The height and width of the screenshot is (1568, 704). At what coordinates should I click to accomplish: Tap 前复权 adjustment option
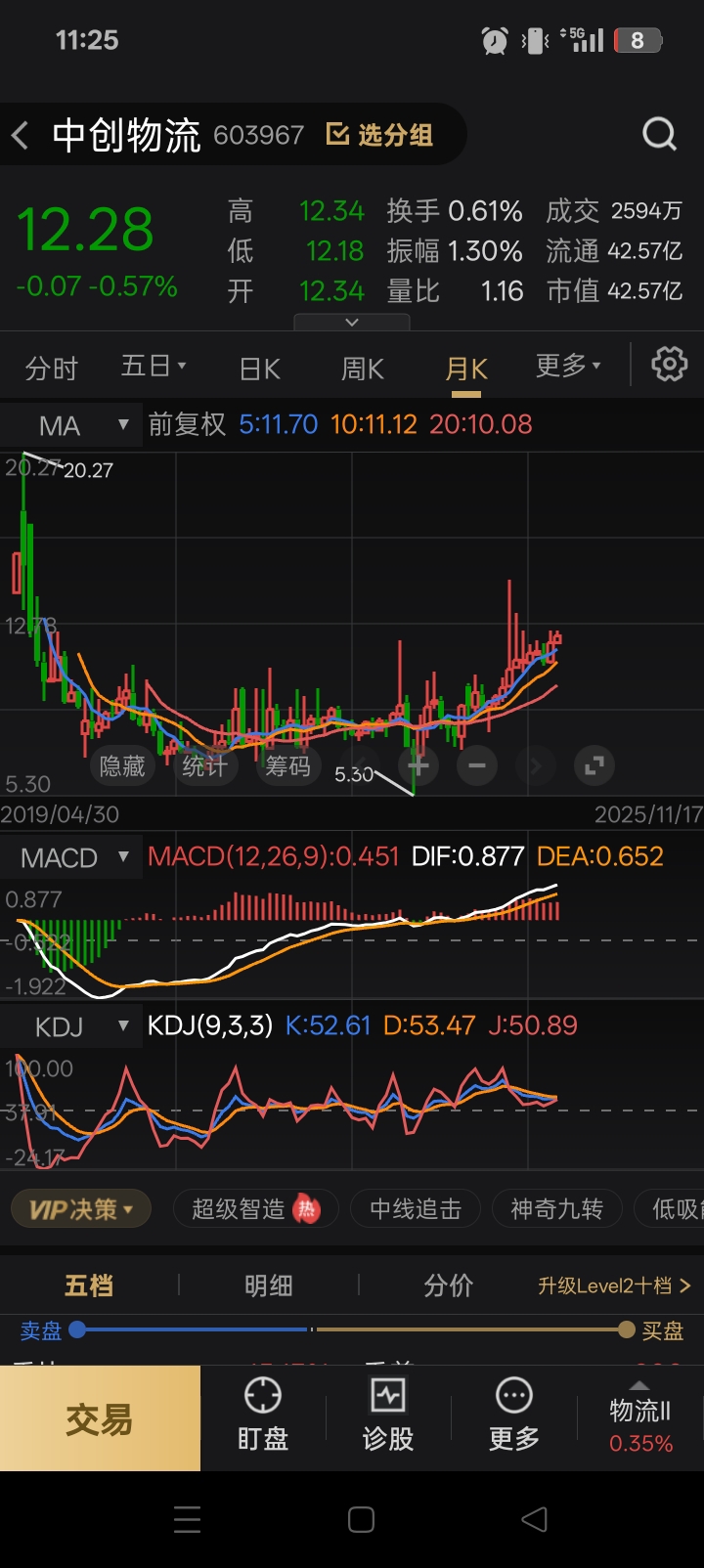(187, 424)
